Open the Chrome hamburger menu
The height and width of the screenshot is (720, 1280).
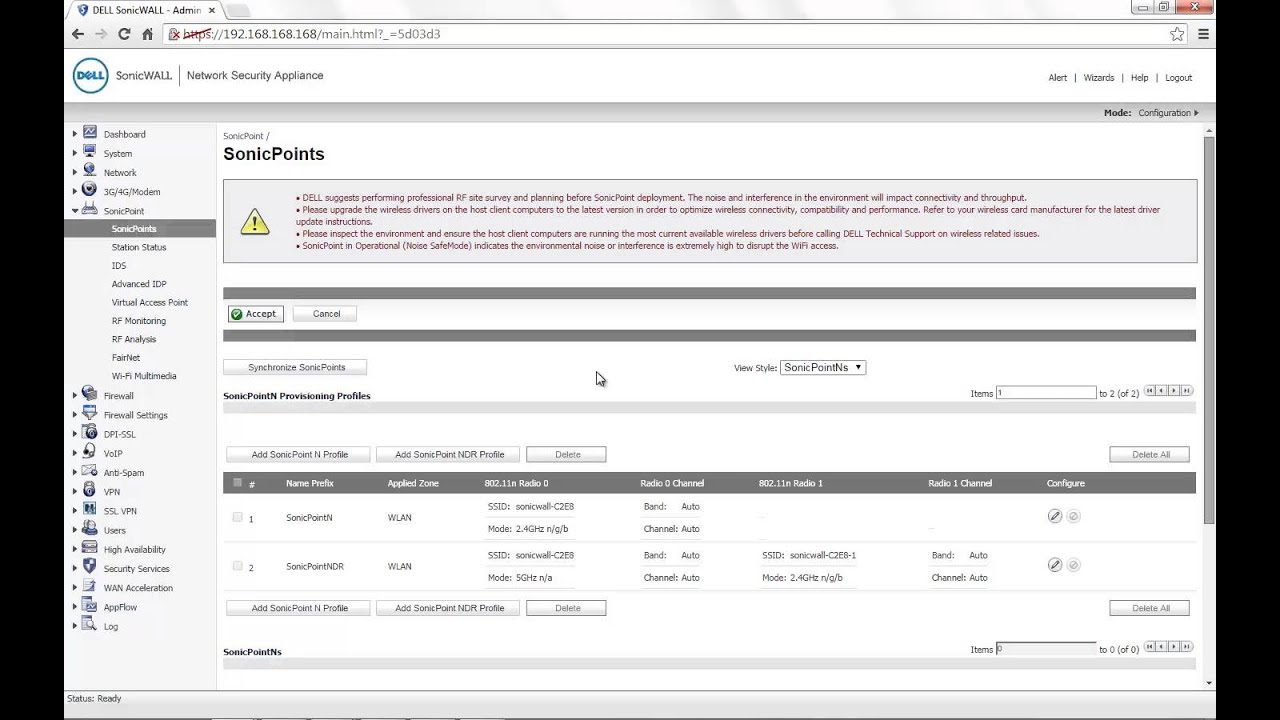(1203, 34)
